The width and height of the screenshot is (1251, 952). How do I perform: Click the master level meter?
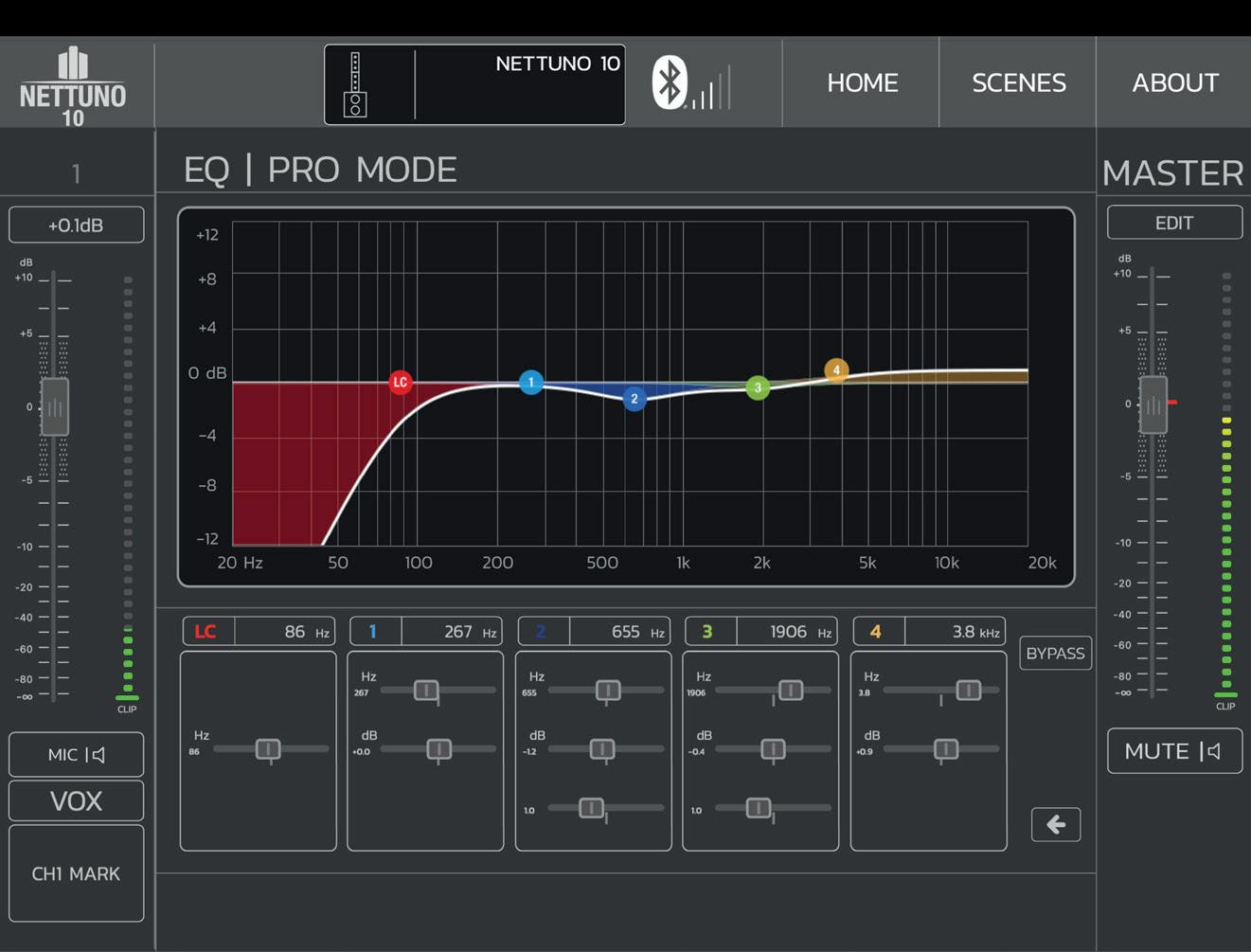tap(1226, 485)
